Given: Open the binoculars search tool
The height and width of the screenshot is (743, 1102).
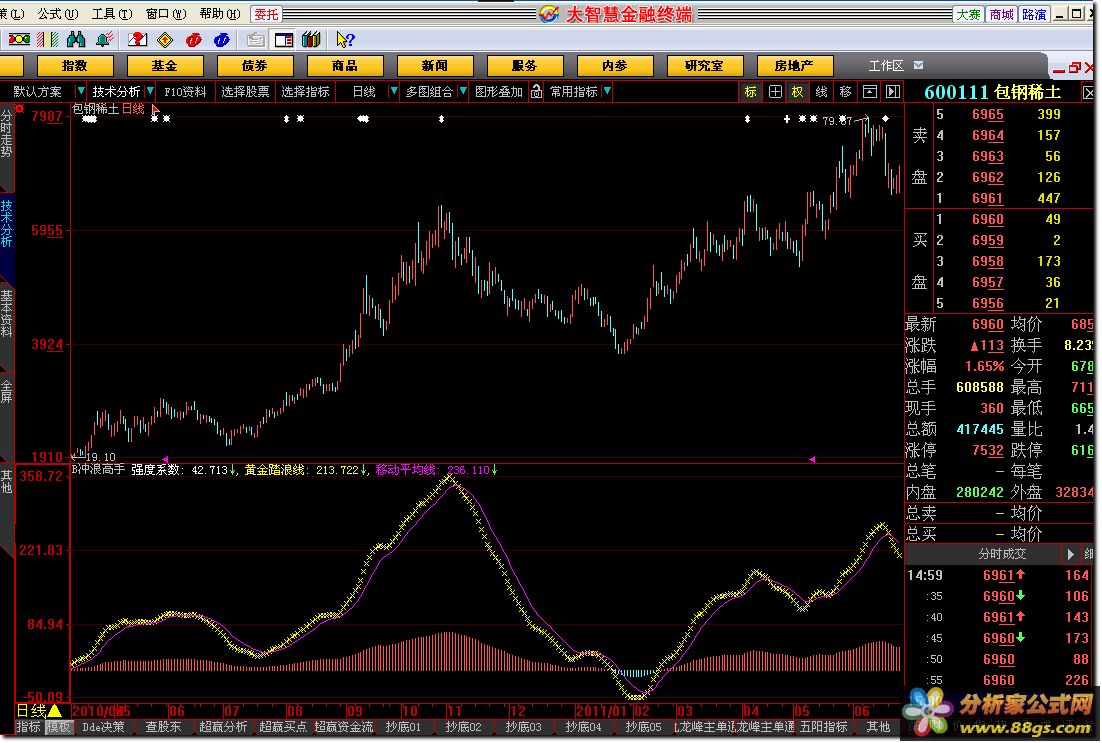Looking at the screenshot, I should click(x=76, y=39).
